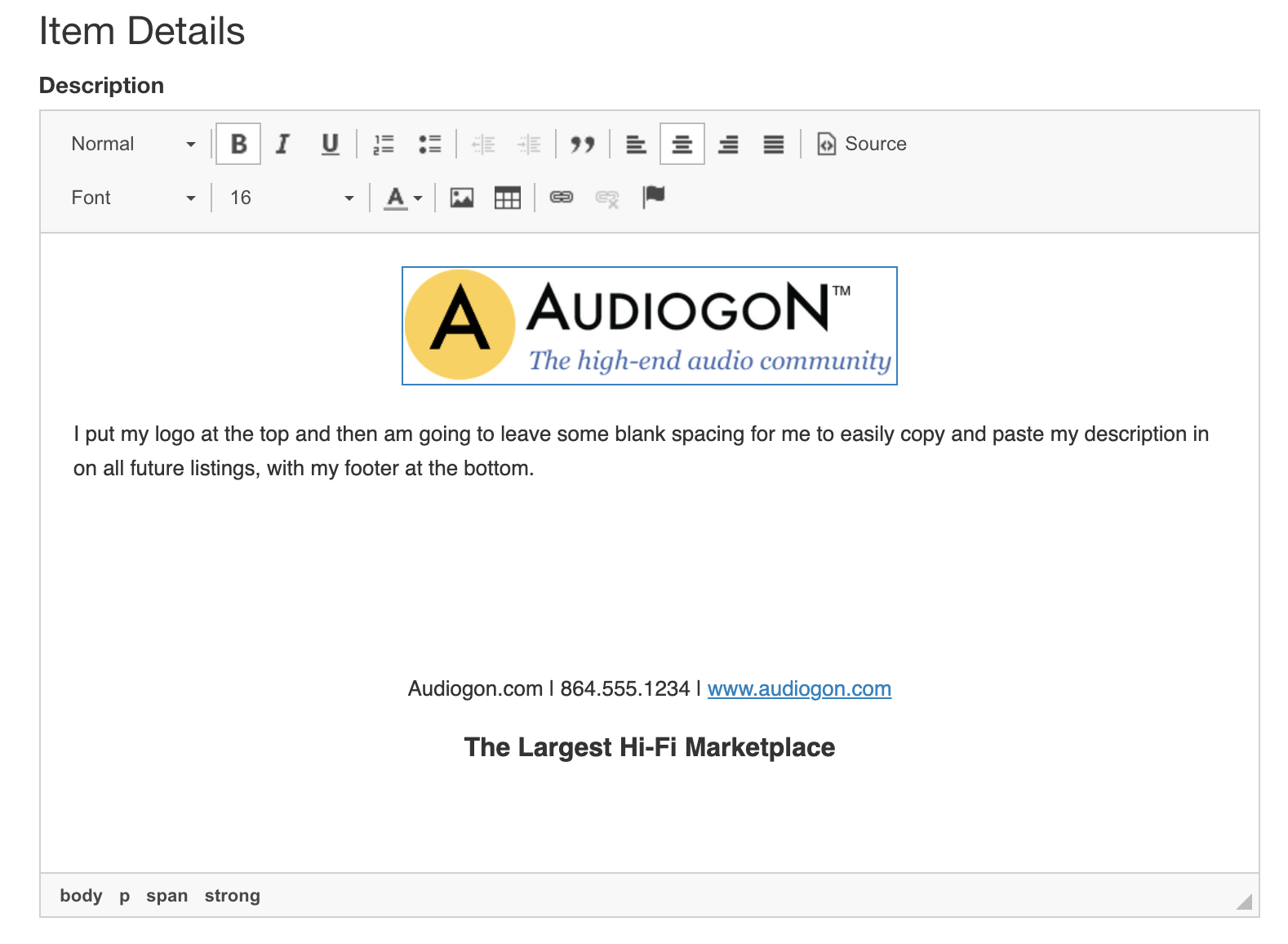This screenshot has height=944, width=1288.
Task: Open the Font family dropdown
Action: 133,198
